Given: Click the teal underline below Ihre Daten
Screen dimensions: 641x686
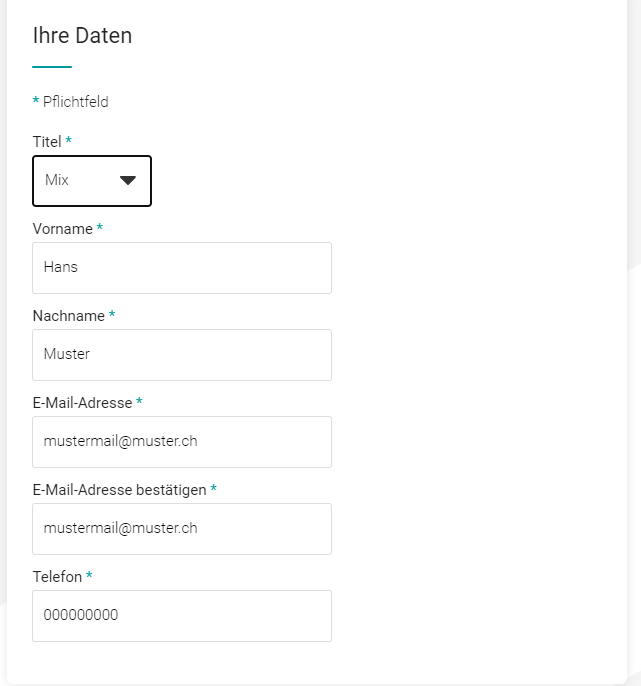Looking at the screenshot, I should [x=52, y=67].
